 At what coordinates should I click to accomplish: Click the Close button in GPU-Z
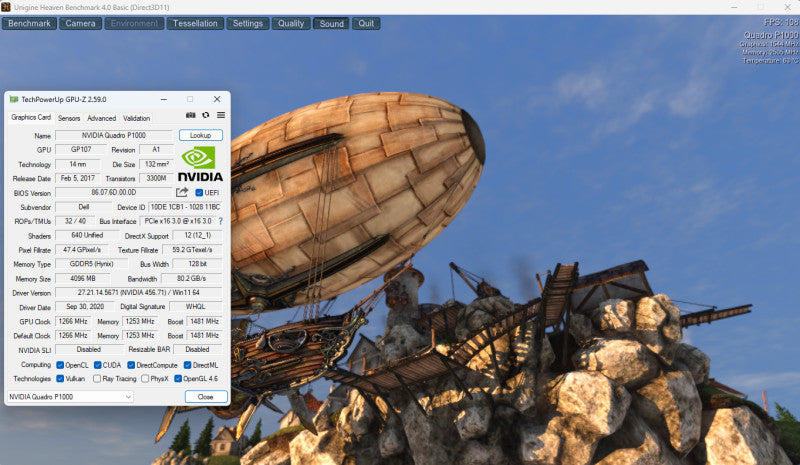coord(206,397)
